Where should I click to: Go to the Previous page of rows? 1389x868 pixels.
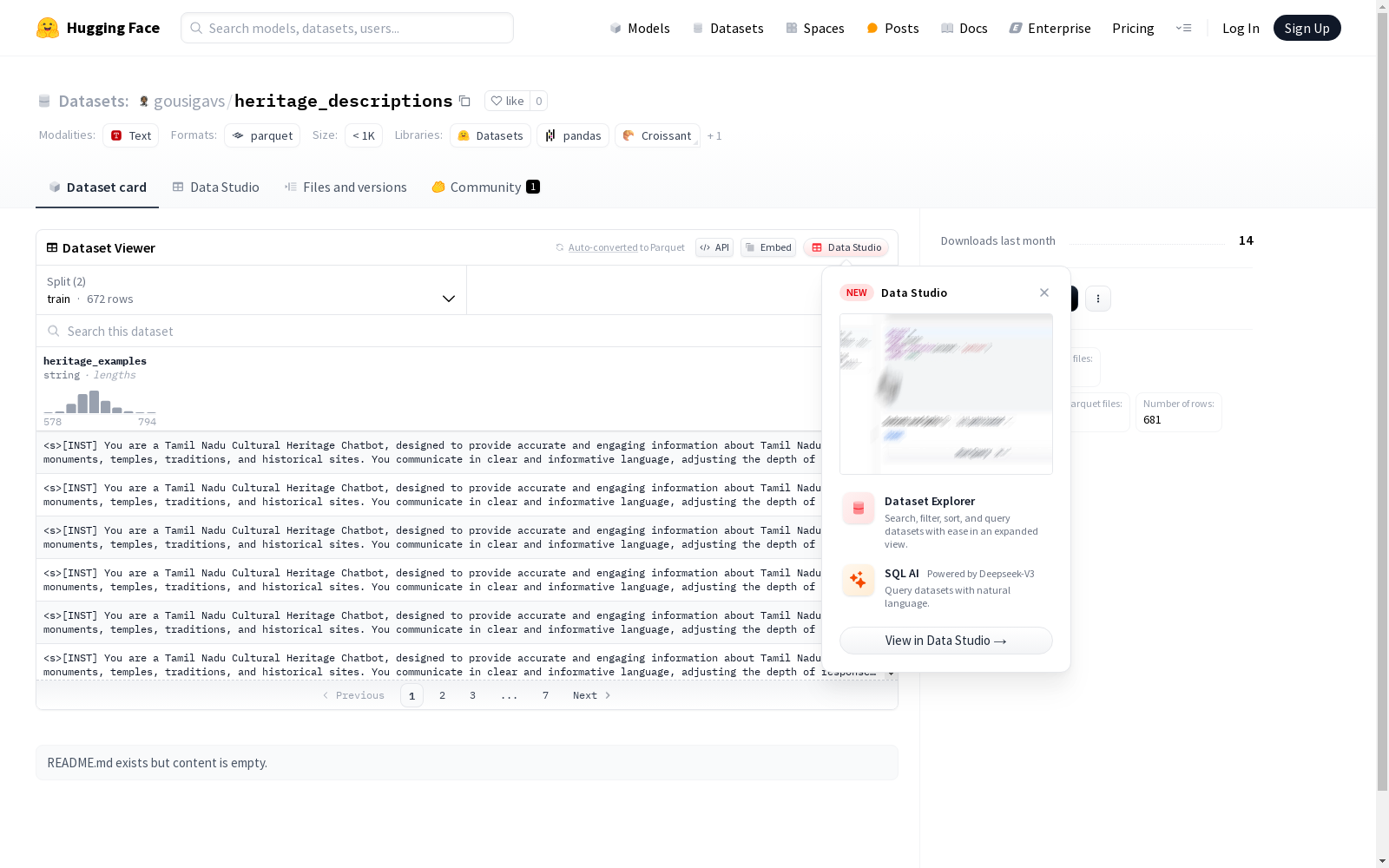click(353, 695)
